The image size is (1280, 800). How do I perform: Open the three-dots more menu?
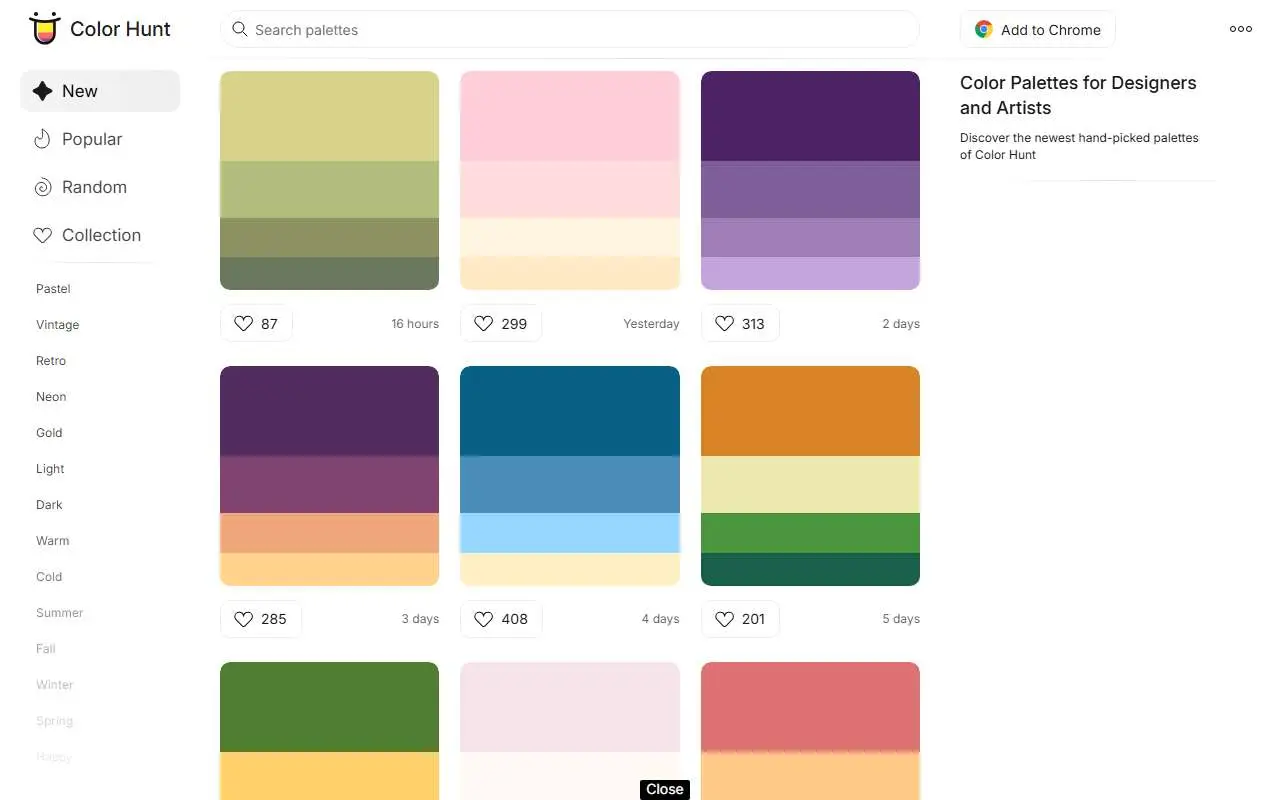pyautogui.click(x=1241, y=29)
